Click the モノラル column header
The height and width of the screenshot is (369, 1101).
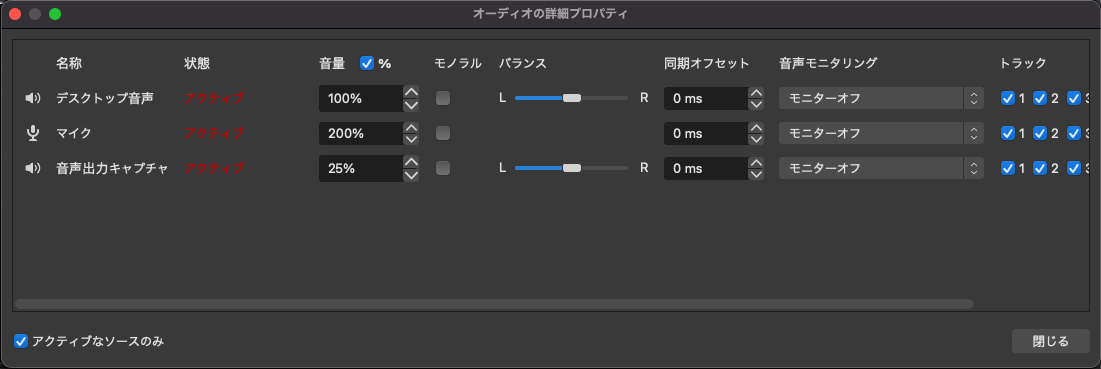click(x=458, y=63)
